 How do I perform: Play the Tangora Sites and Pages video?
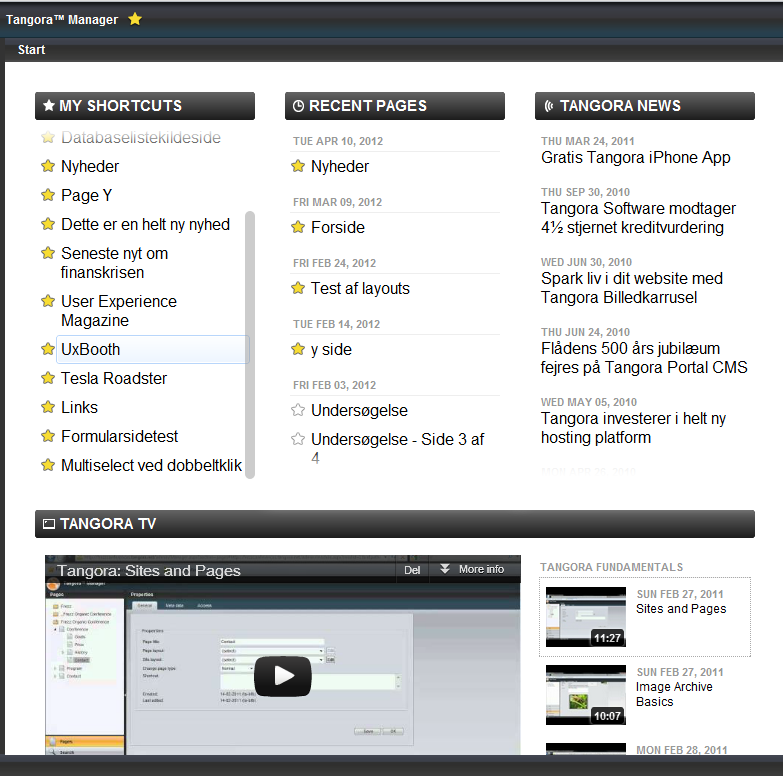coord(283,675)
